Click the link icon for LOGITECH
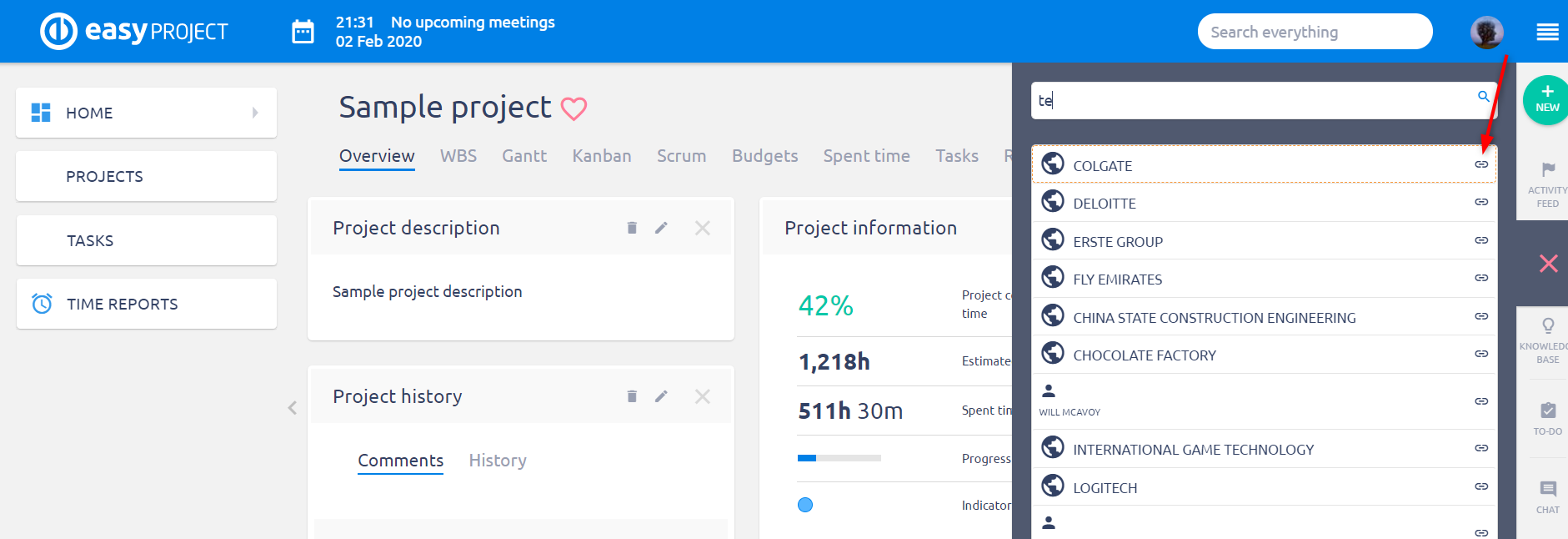 pos(1480,486)
